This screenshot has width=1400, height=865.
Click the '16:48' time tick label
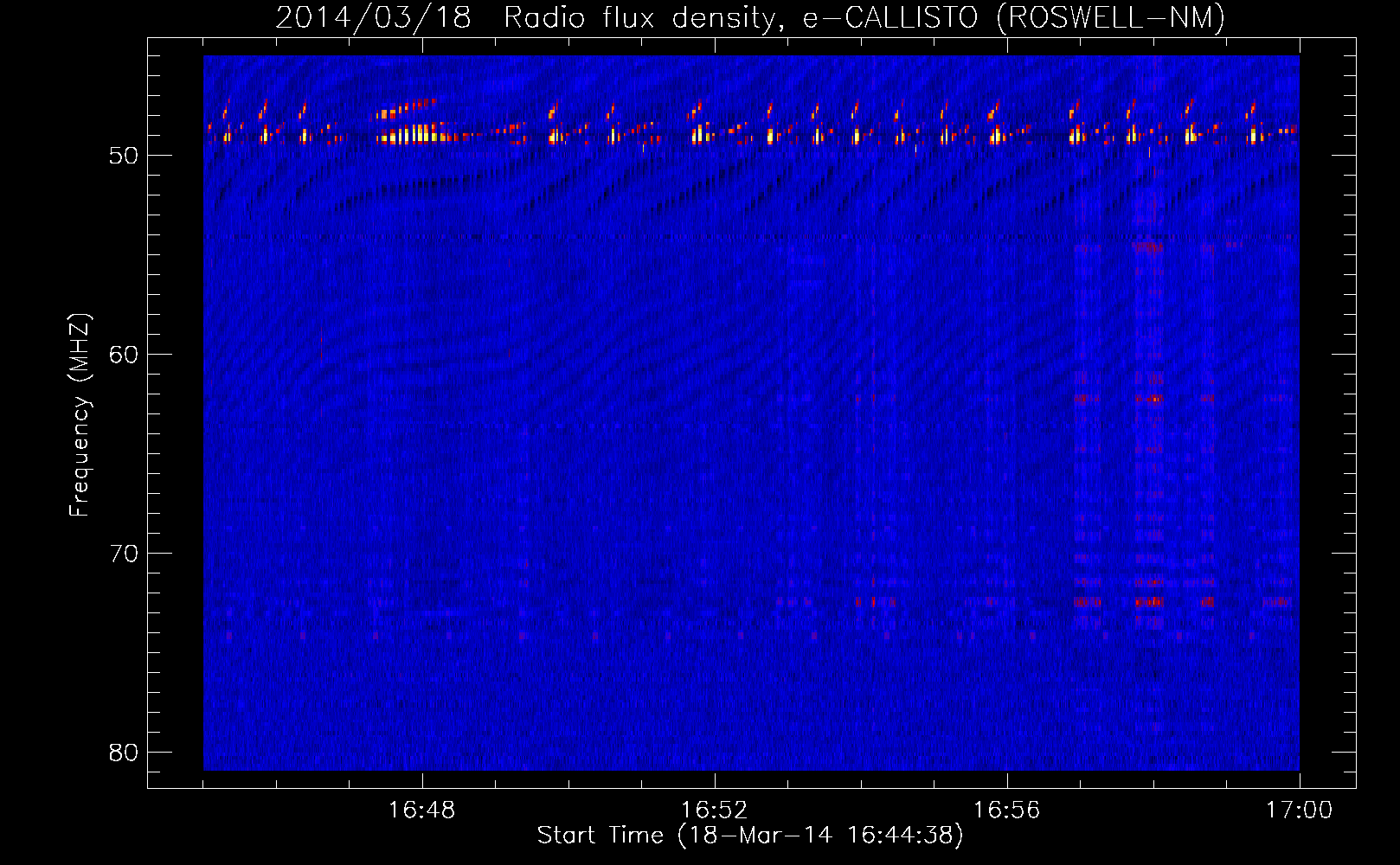tap(421, 811)
